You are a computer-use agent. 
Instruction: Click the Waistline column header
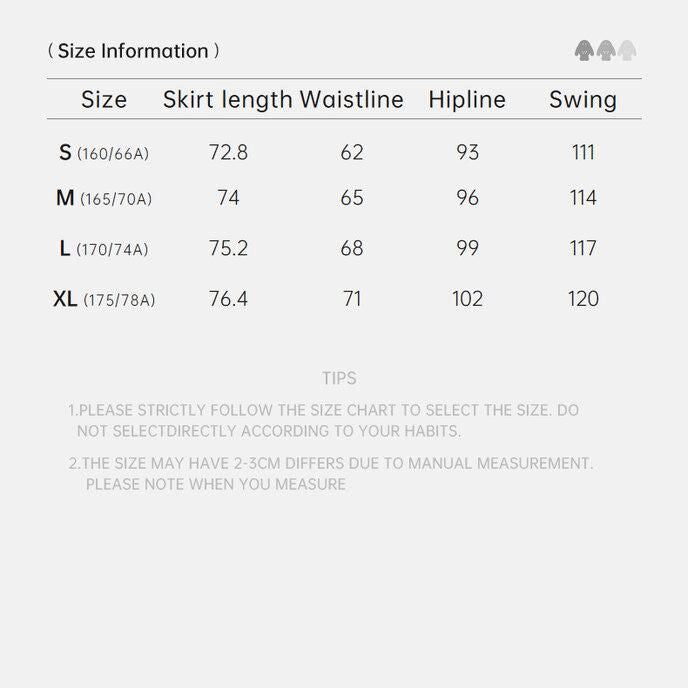[x=352, y=100]
